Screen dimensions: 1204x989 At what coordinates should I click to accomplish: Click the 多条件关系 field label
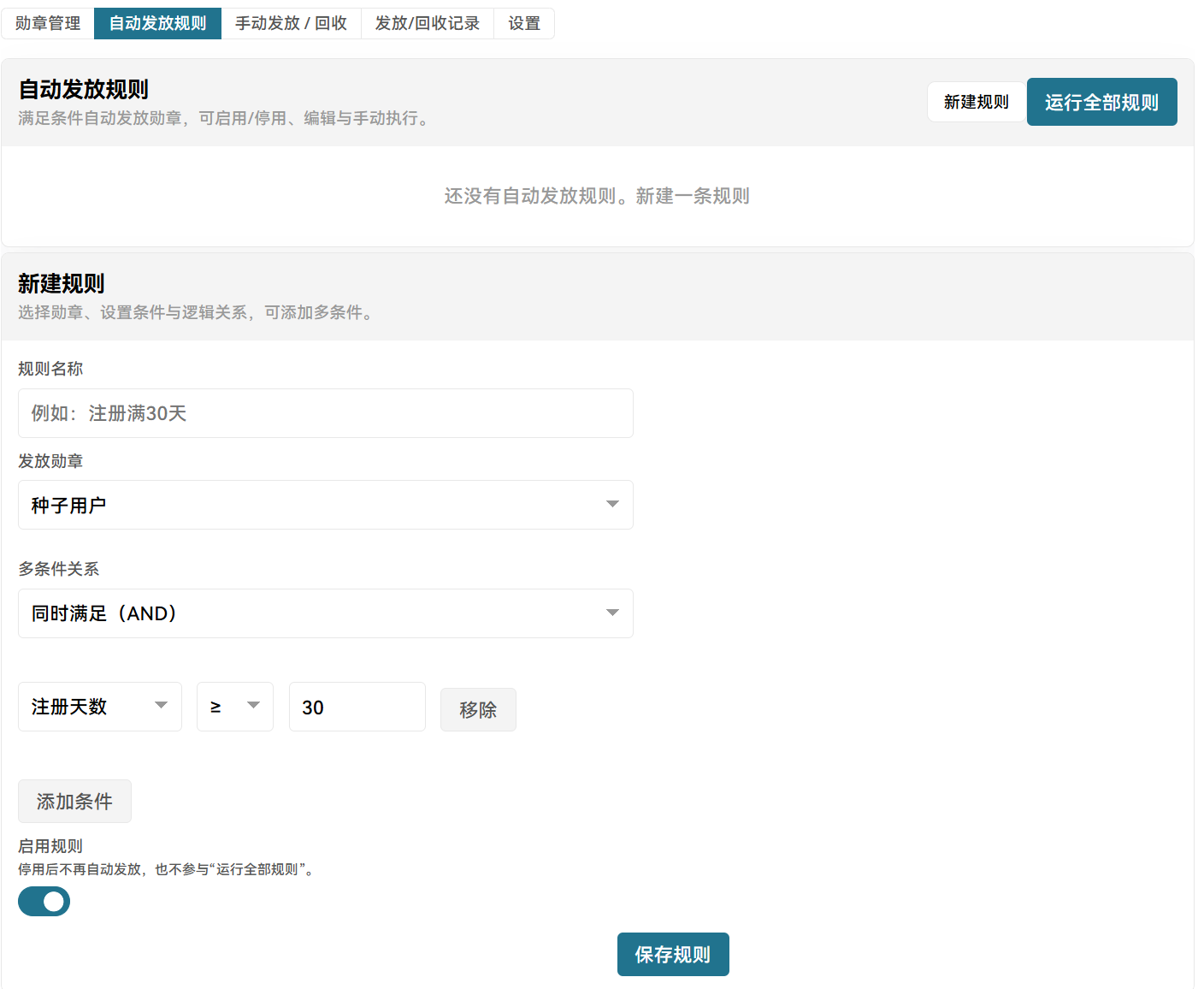59,569
